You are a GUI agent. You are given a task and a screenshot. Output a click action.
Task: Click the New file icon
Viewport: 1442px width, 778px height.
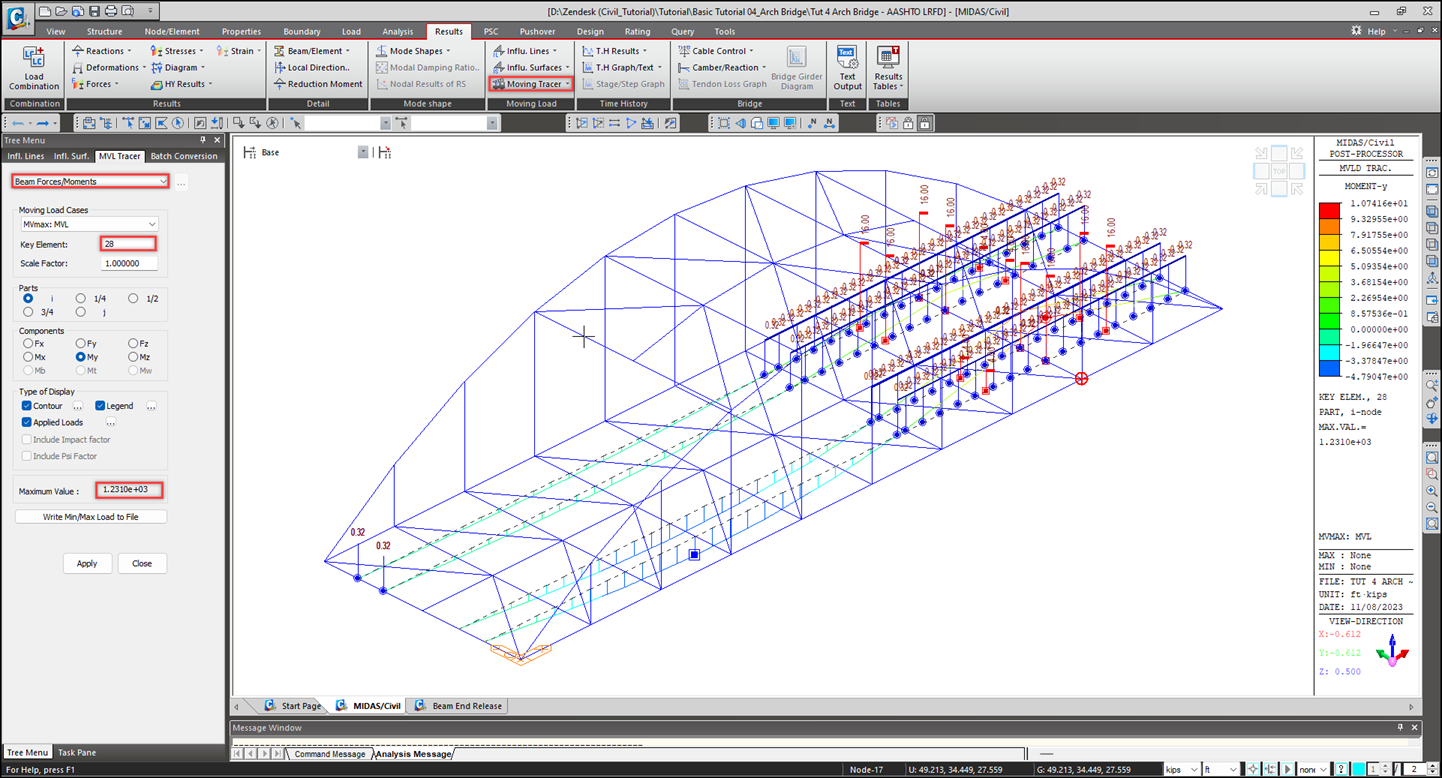45,11
